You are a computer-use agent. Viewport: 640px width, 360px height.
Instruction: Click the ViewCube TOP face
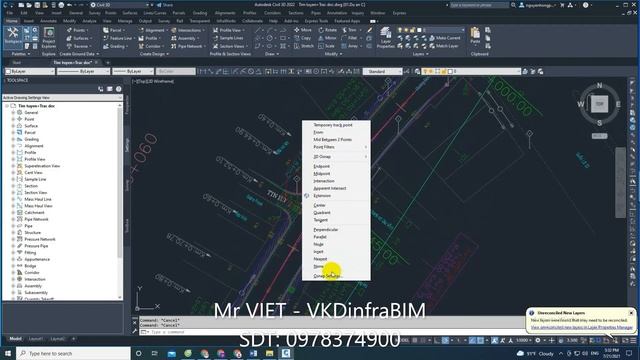(599, 104)
